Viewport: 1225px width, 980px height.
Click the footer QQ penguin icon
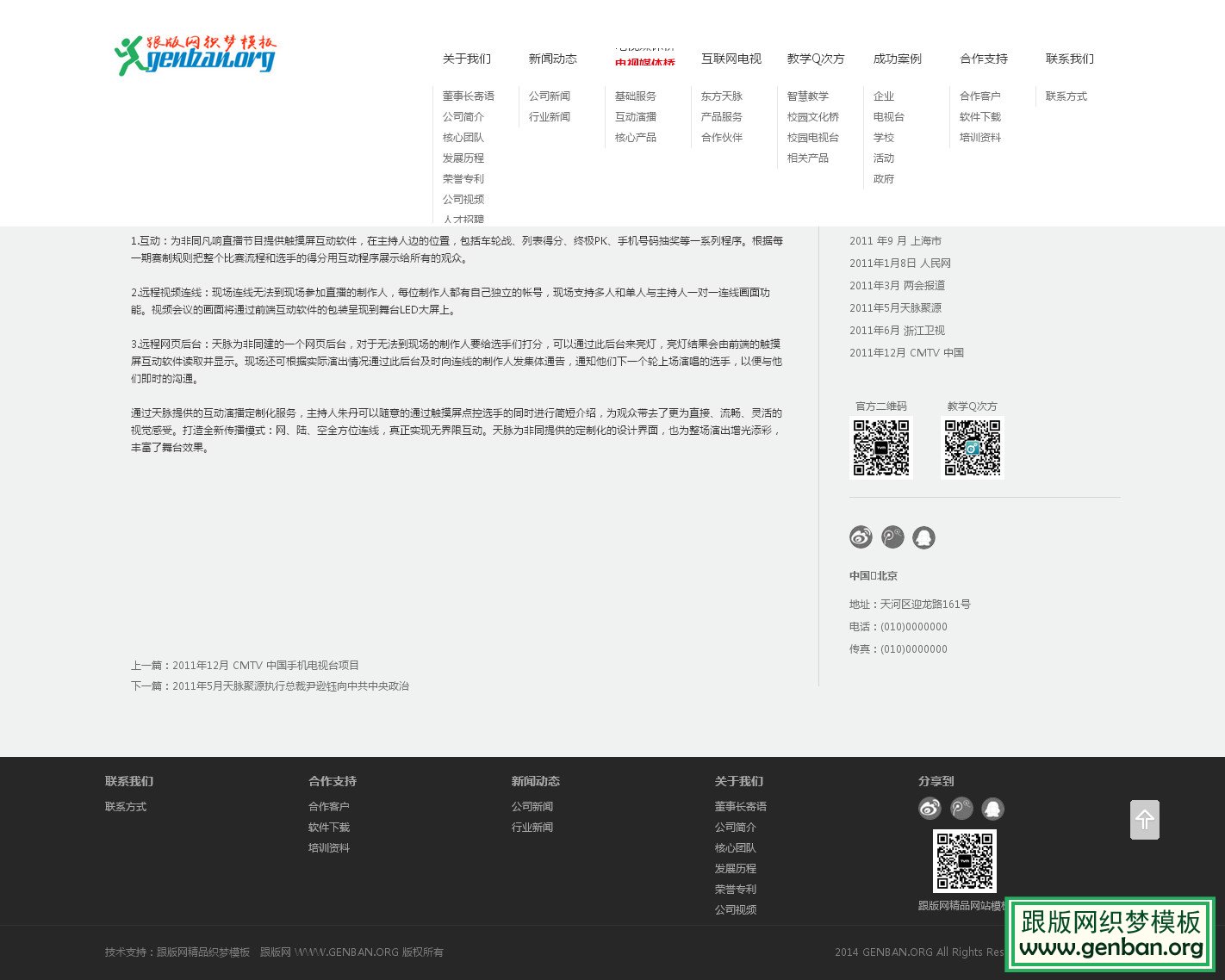[992, 809]
